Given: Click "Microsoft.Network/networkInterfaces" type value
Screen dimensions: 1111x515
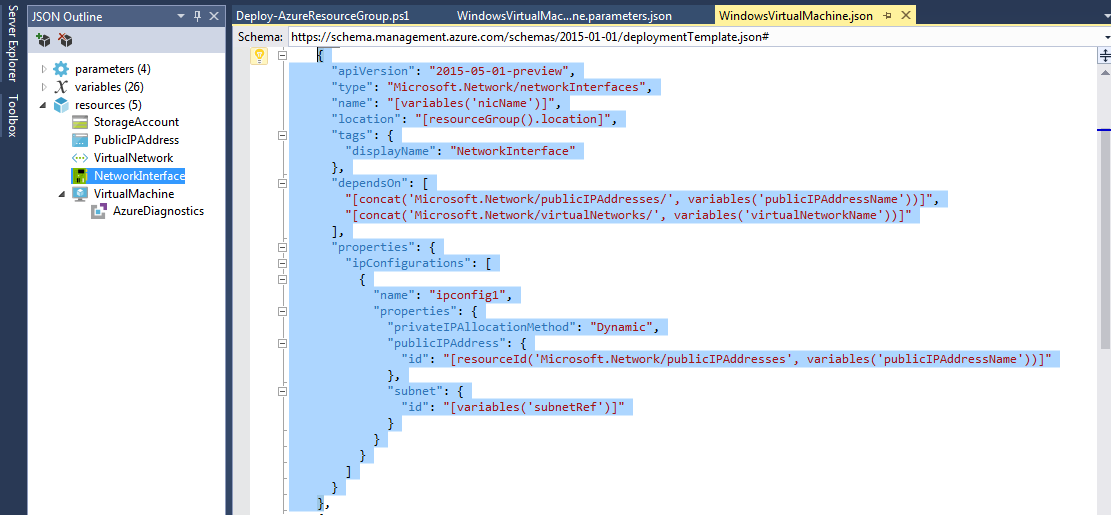Looking at the screenshot, I should point(519,87).
